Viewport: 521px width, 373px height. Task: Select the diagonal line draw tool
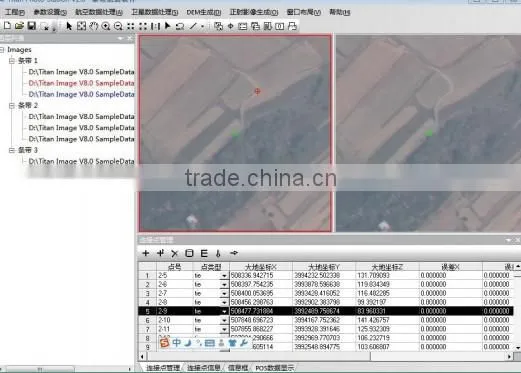tap(193, 26)
